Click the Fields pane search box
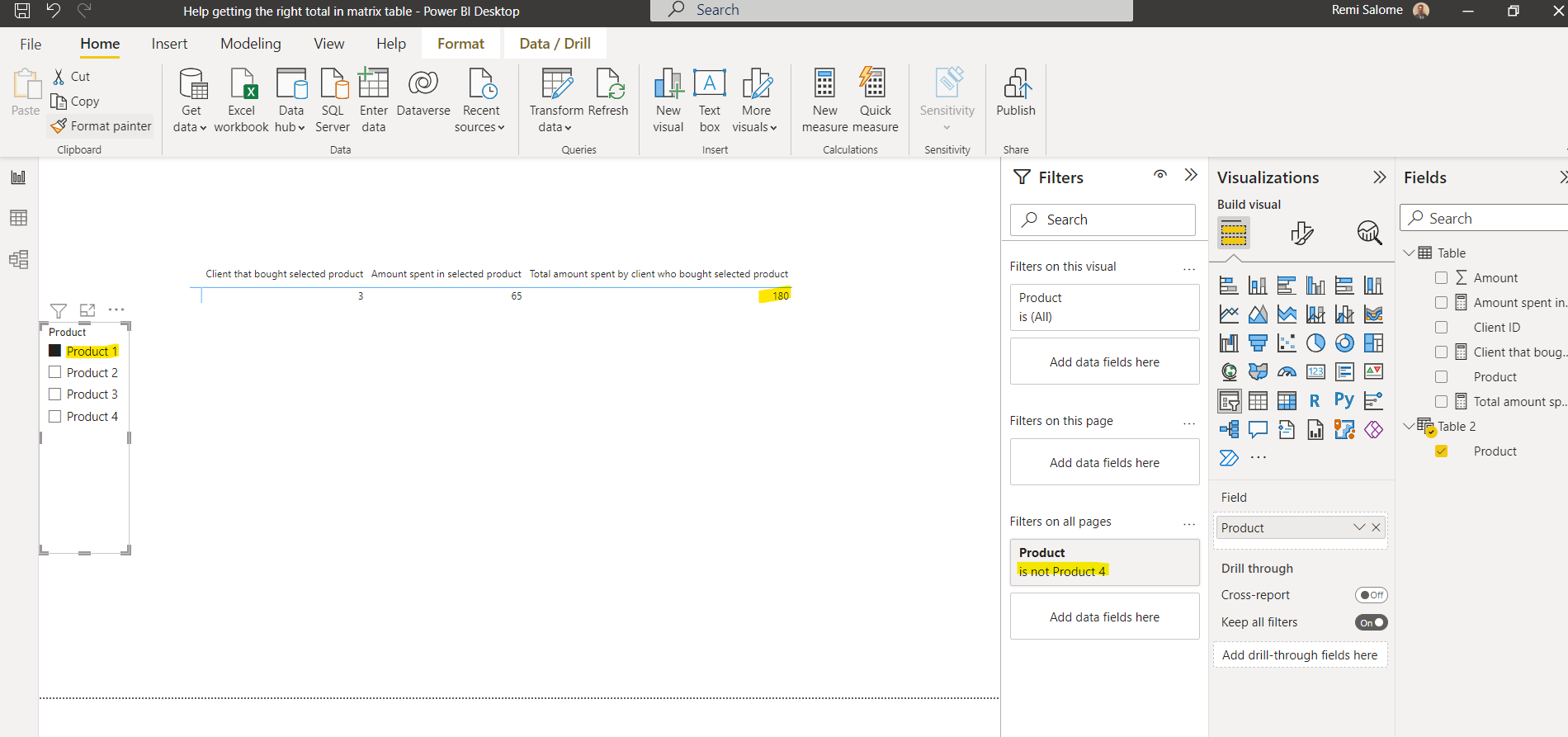Screen dimensions: 1568x737 [x=1484, y=219]
